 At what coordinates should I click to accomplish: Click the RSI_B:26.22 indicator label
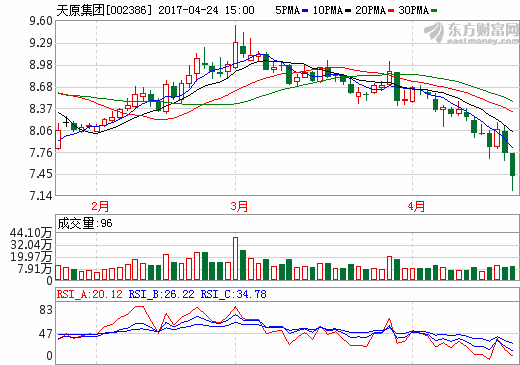[162, 294]
